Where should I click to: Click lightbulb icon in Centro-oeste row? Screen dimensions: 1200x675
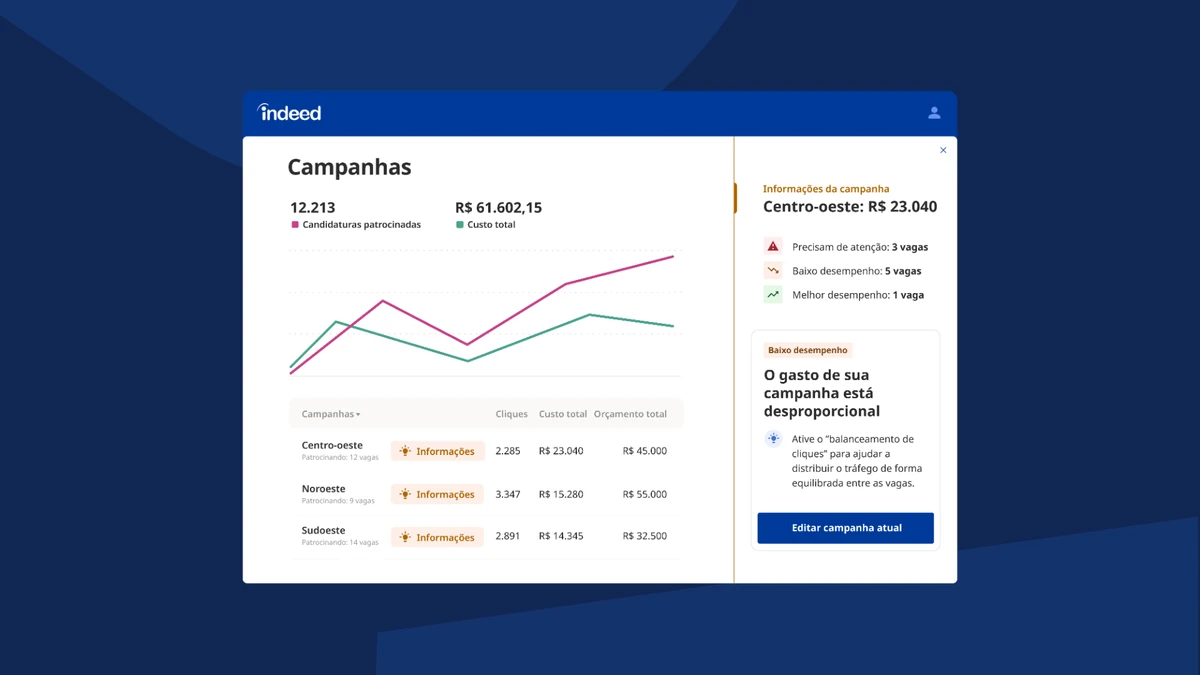coord(405,451)
